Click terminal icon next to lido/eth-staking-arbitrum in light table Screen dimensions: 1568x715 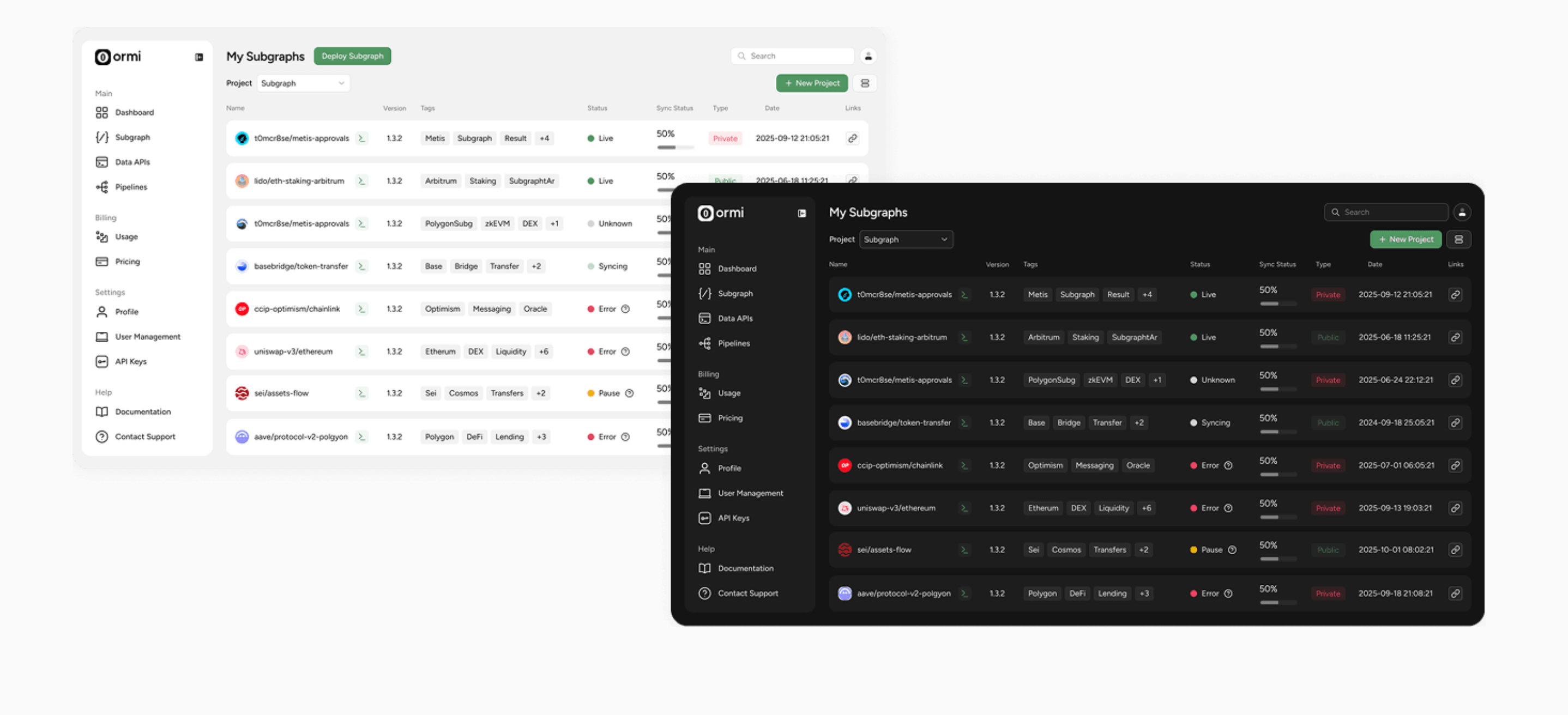click(361, 181)
